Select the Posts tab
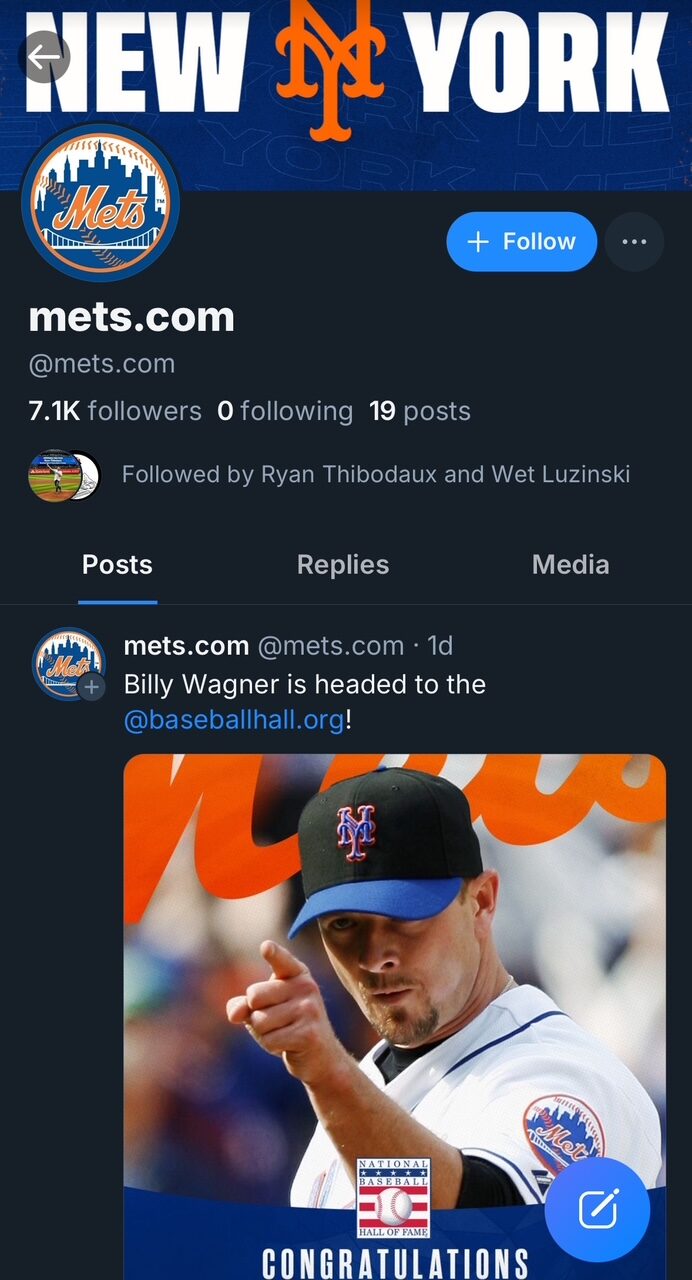Viewport: 692px width, 1280px height. pyautogui.click(x=117, y=565)
